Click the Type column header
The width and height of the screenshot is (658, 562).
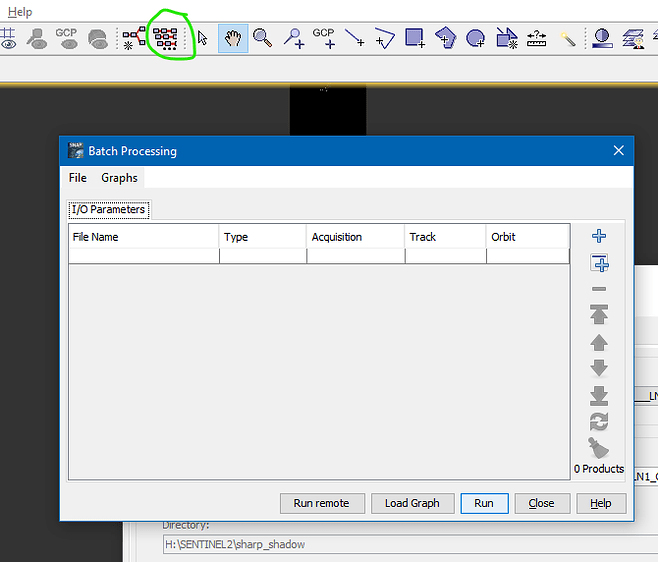[x=263, y=237]
